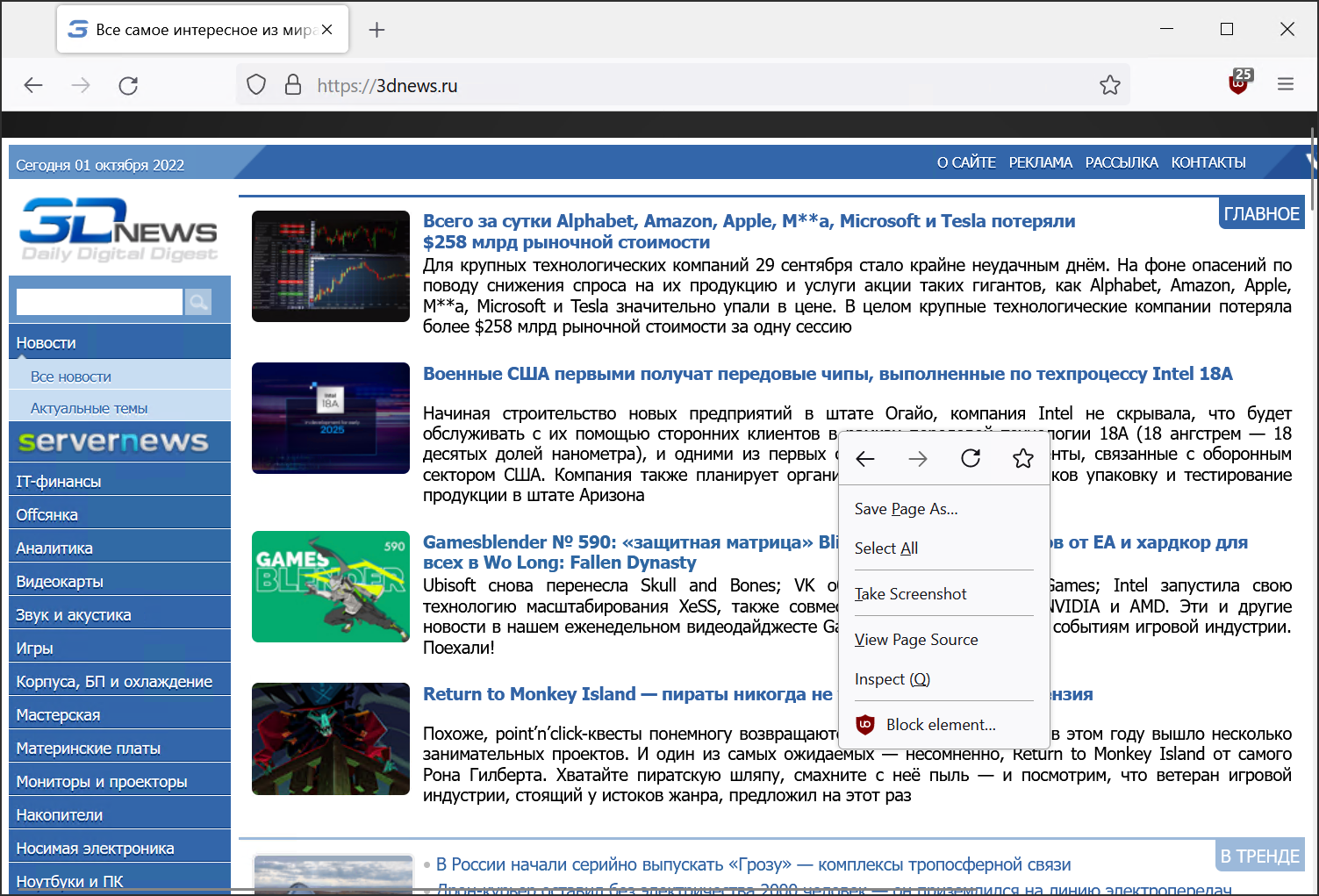Open Все новости sidebar sublink
Image resolution: width=1319 pixels, height=896 pixels.
point(119,376)
